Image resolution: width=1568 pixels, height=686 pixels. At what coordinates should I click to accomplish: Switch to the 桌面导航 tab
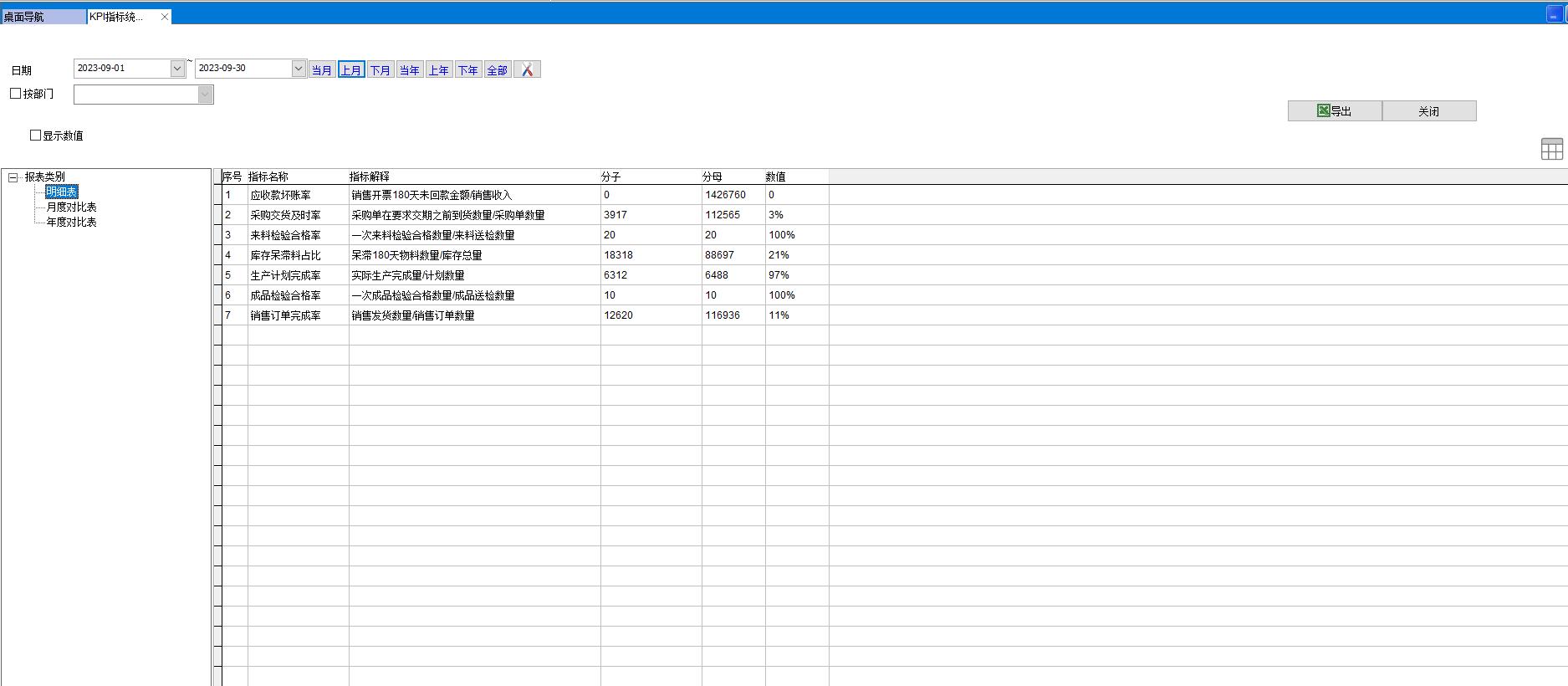pos(42,17)
